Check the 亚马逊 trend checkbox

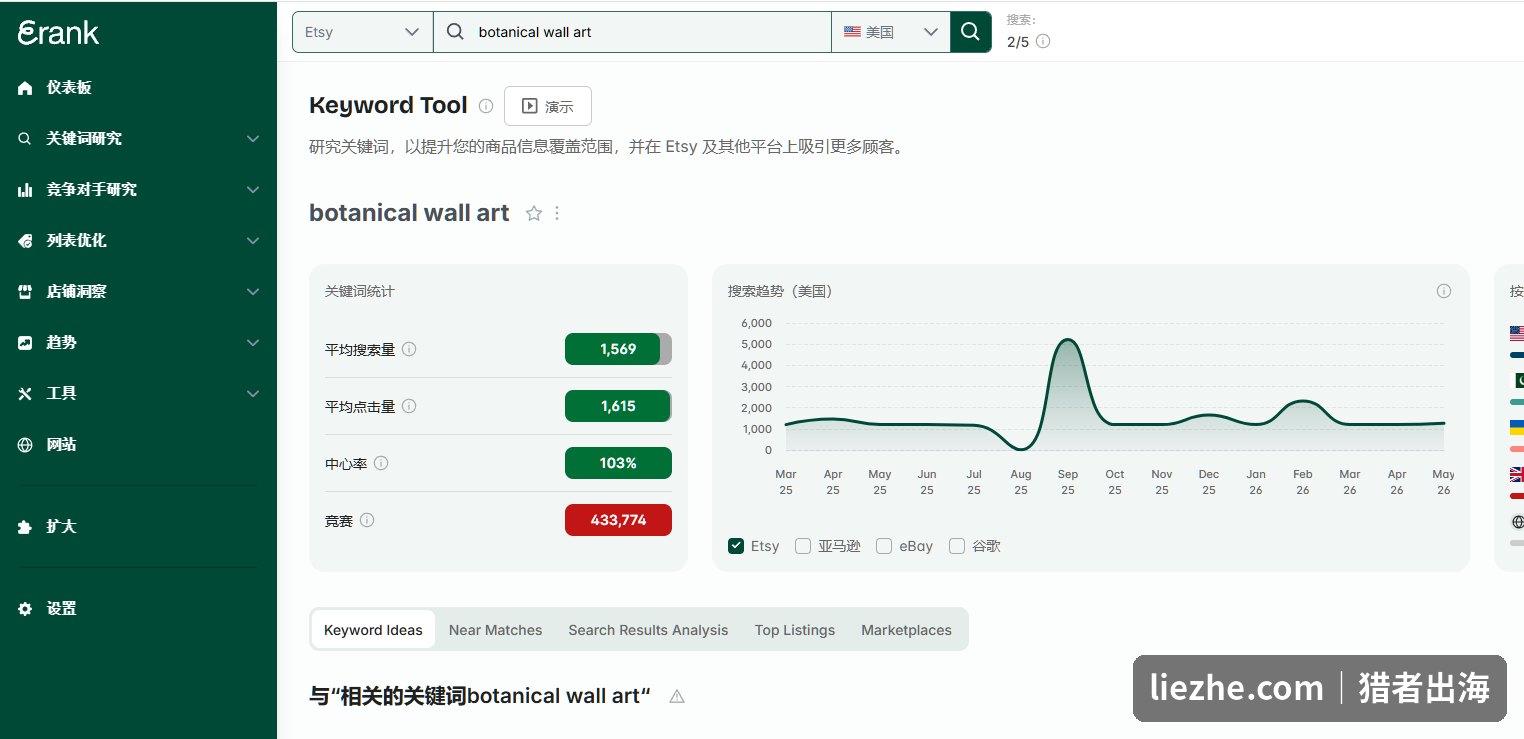point(803,546)
